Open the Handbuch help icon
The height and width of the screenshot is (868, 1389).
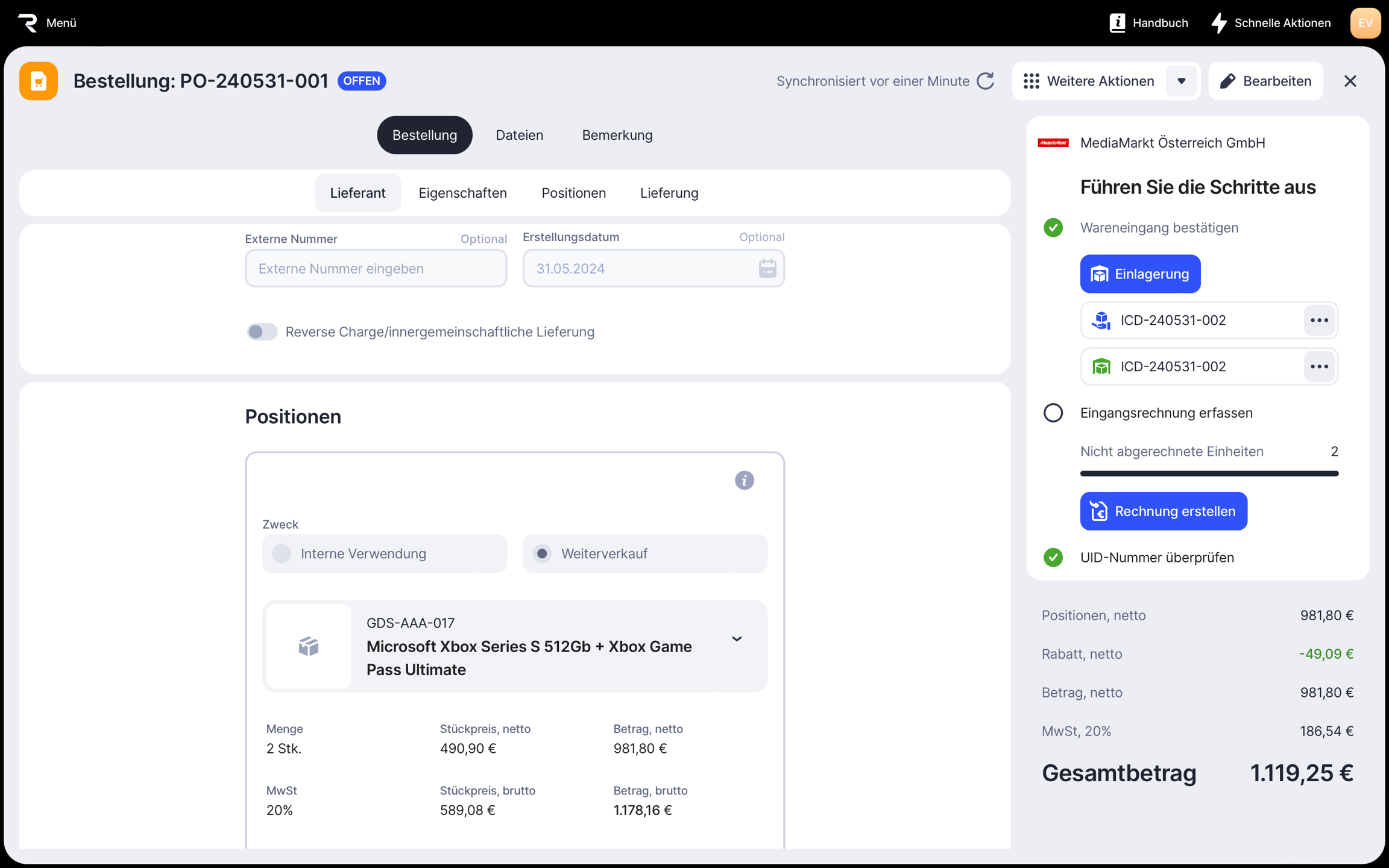(x=1117, y=23)
